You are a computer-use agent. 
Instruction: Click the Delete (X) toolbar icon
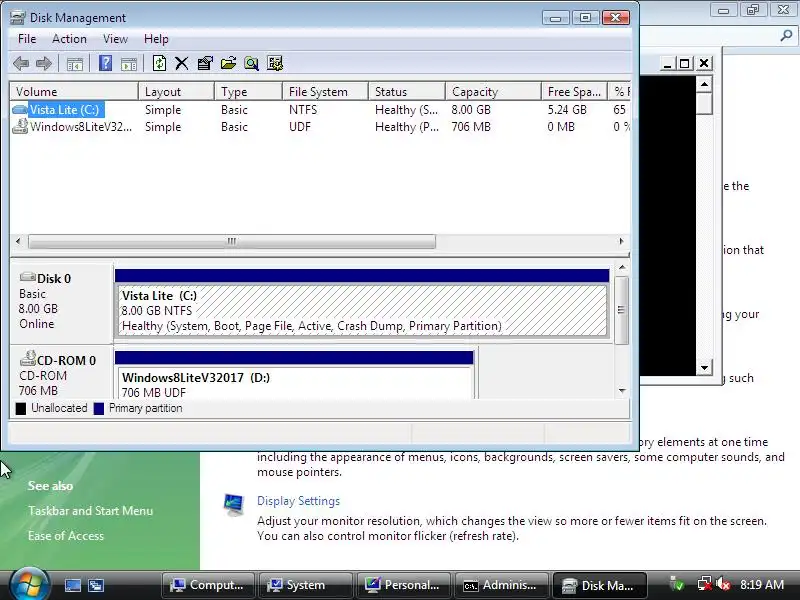click(182, 63)
